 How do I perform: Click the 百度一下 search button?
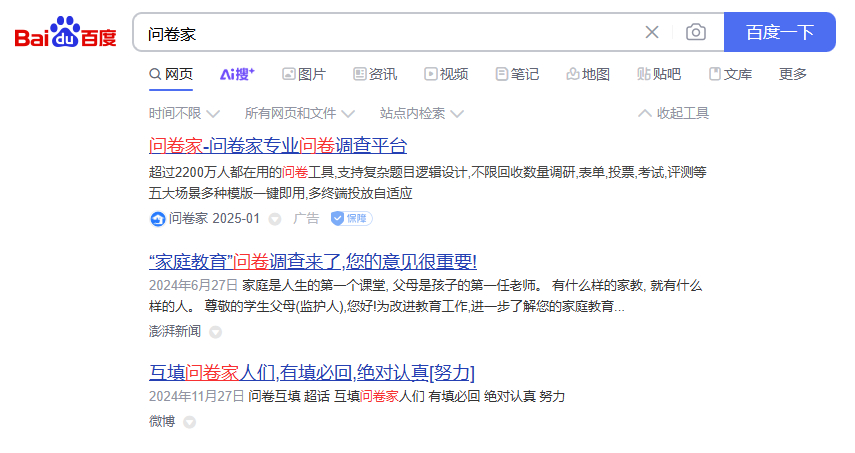point(780,32)
